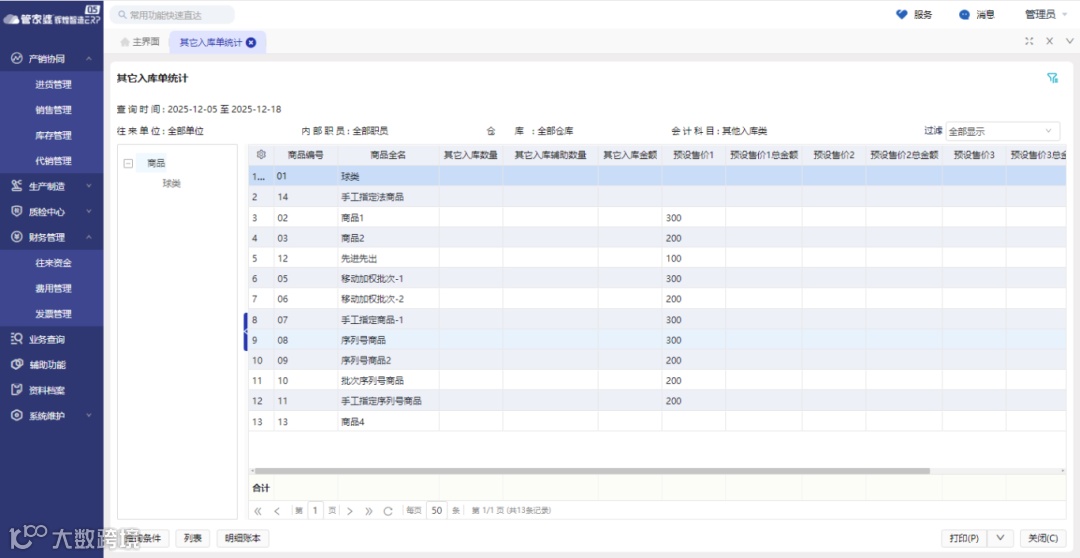
Task: Go to the first page of results
Action: [258, 511]
